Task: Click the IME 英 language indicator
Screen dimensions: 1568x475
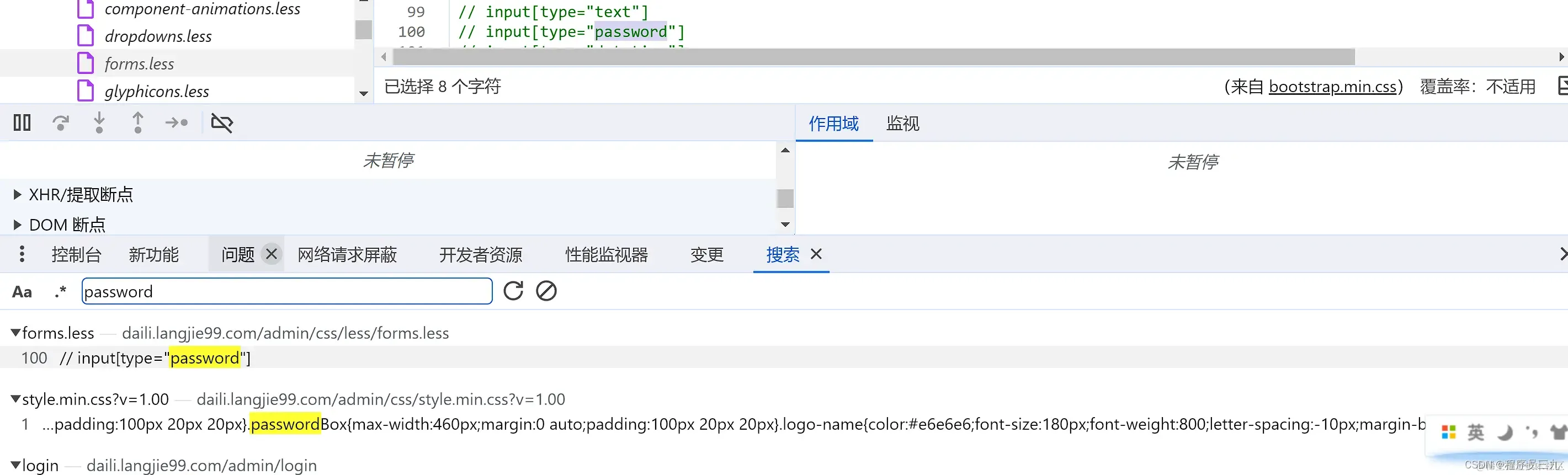Action: pyautogui.click(x=1475, y=433)
